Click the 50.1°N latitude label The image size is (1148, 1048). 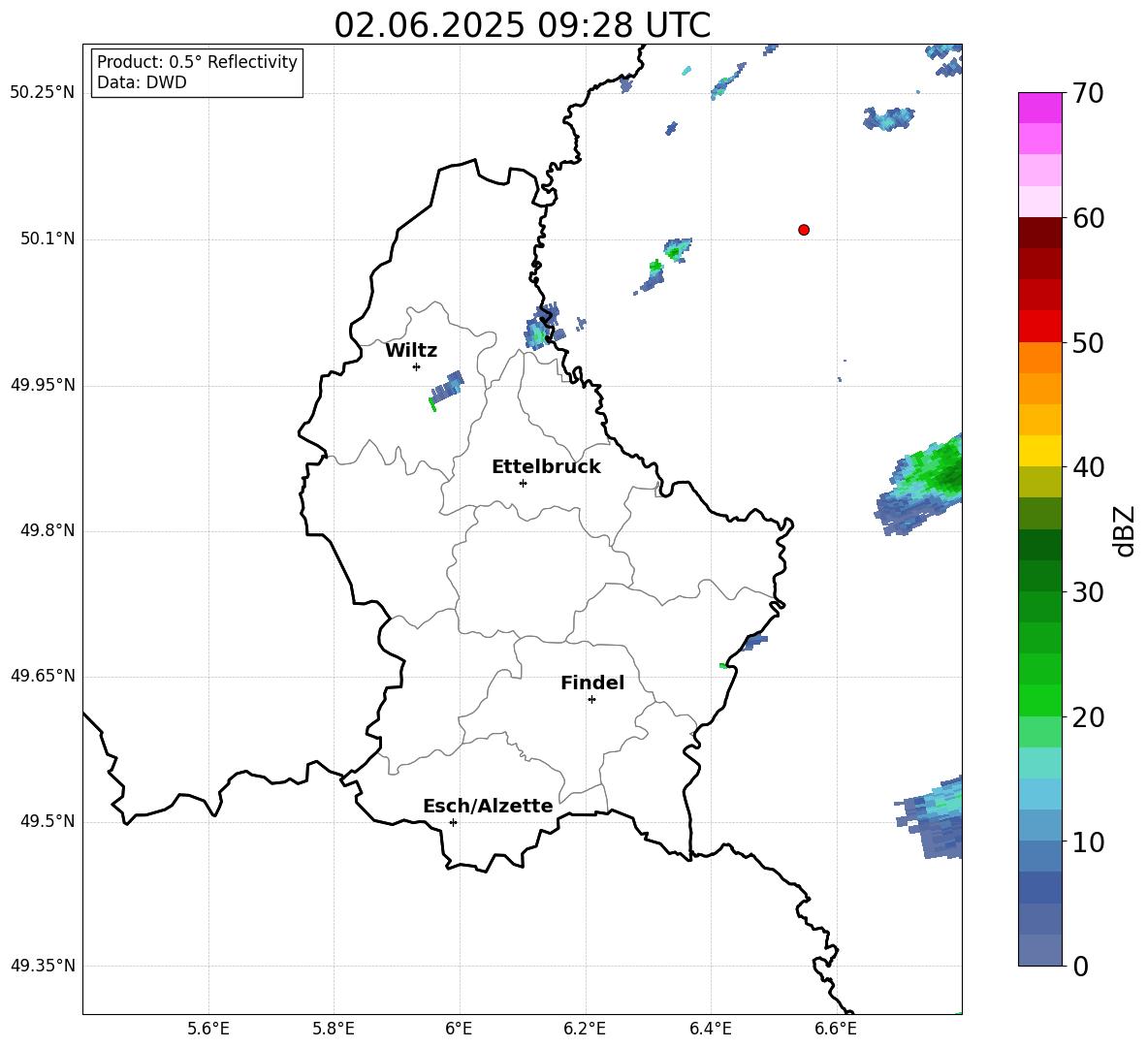tap(48, 239)
